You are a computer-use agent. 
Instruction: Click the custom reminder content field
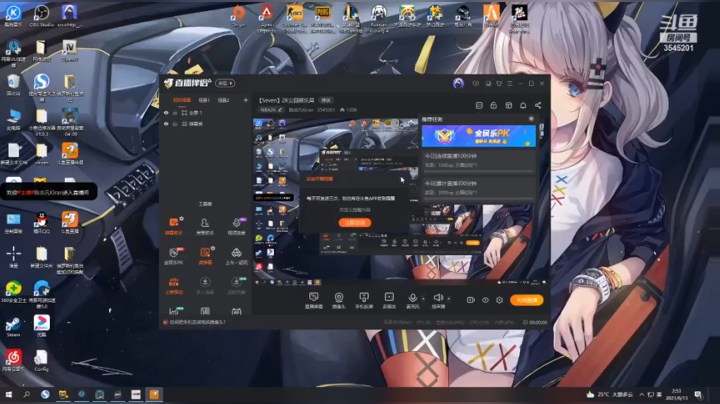coord(355,210)
